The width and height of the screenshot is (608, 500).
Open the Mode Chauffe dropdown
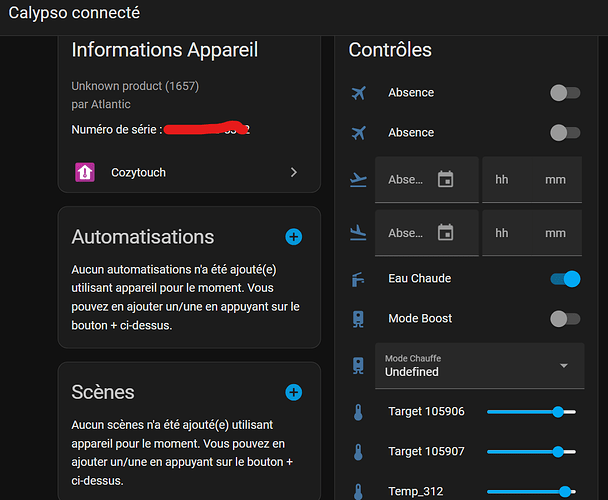(479, 366)
